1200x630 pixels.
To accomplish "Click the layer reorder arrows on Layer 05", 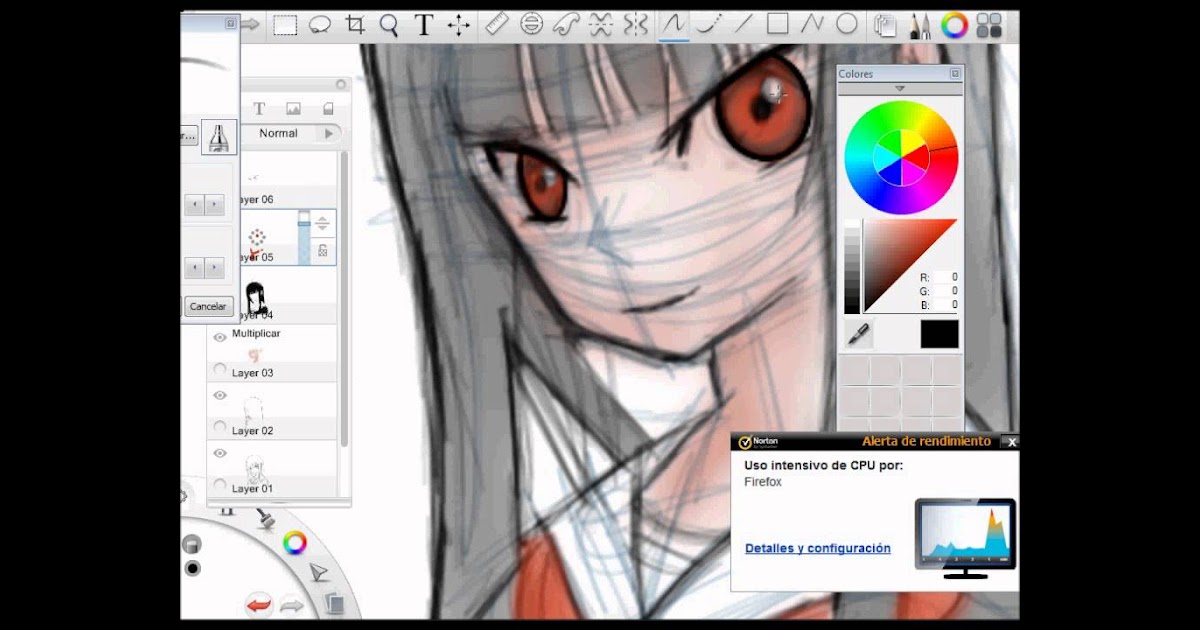I will pyautogui.click(x=322, y=224).
